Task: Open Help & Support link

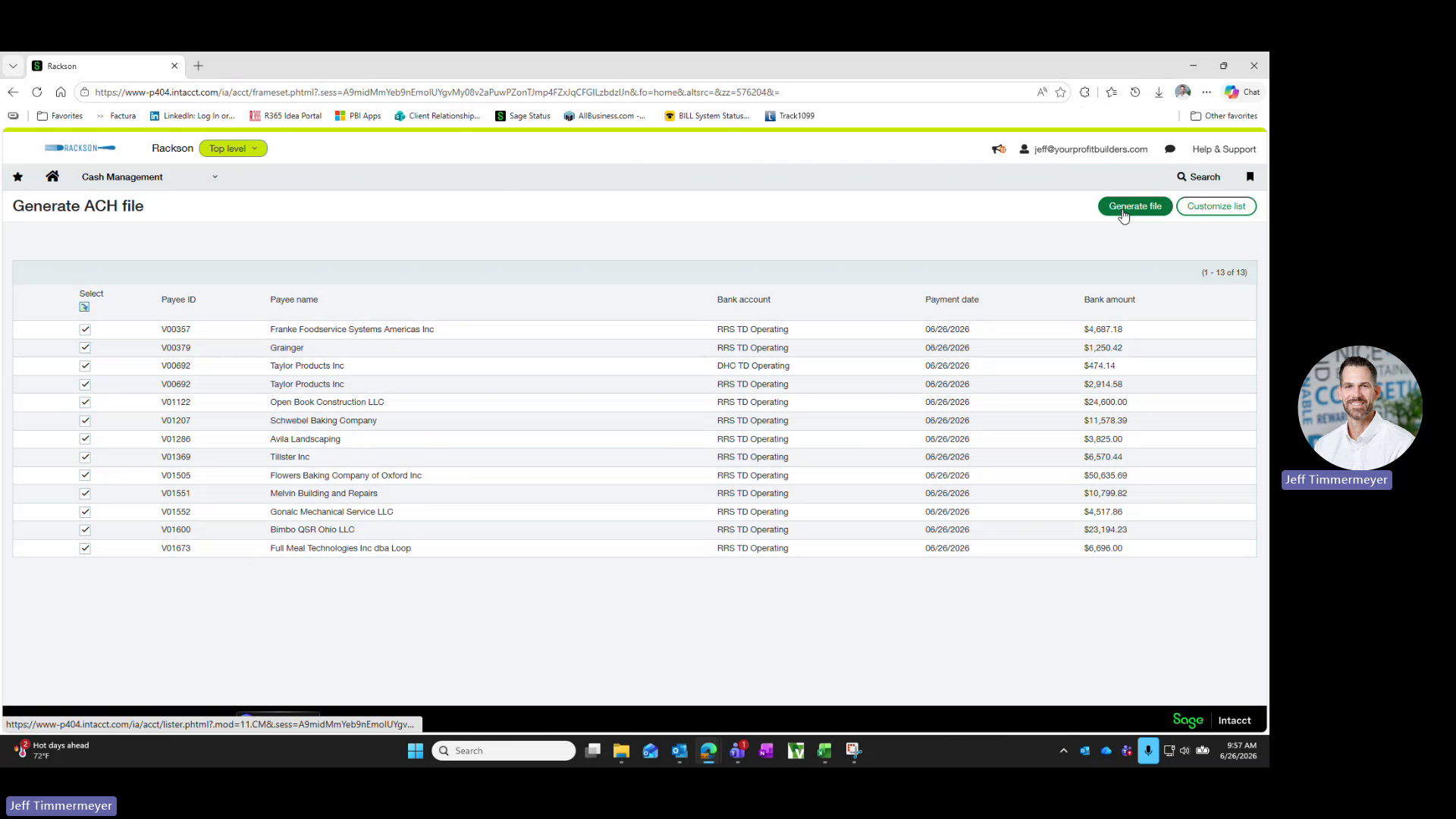Action: 1224,149
